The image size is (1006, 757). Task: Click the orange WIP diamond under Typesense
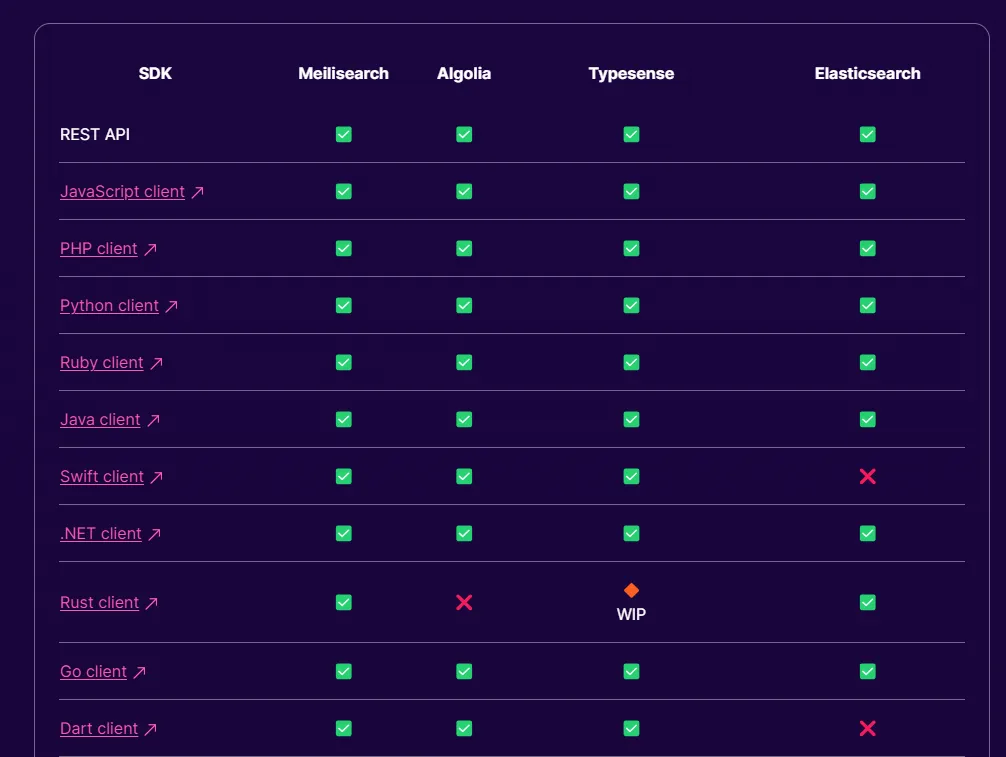(631, 590)
